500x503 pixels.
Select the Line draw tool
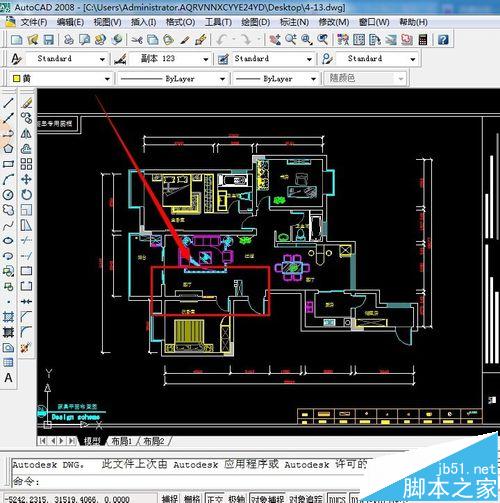click(x=8, y=103)
